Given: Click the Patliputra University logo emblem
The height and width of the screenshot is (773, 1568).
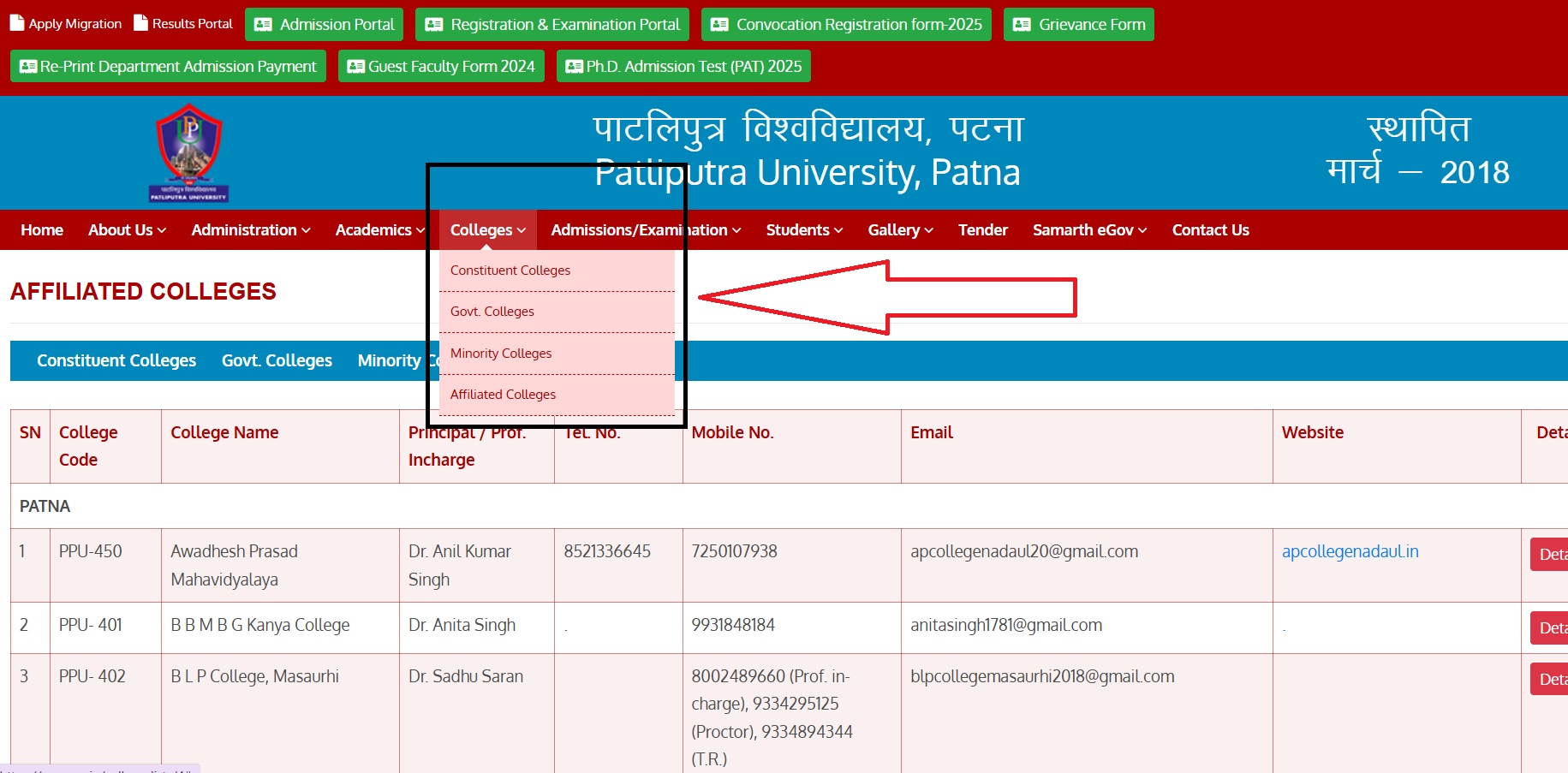Looking at the screenshot, I should coord(189,152).
